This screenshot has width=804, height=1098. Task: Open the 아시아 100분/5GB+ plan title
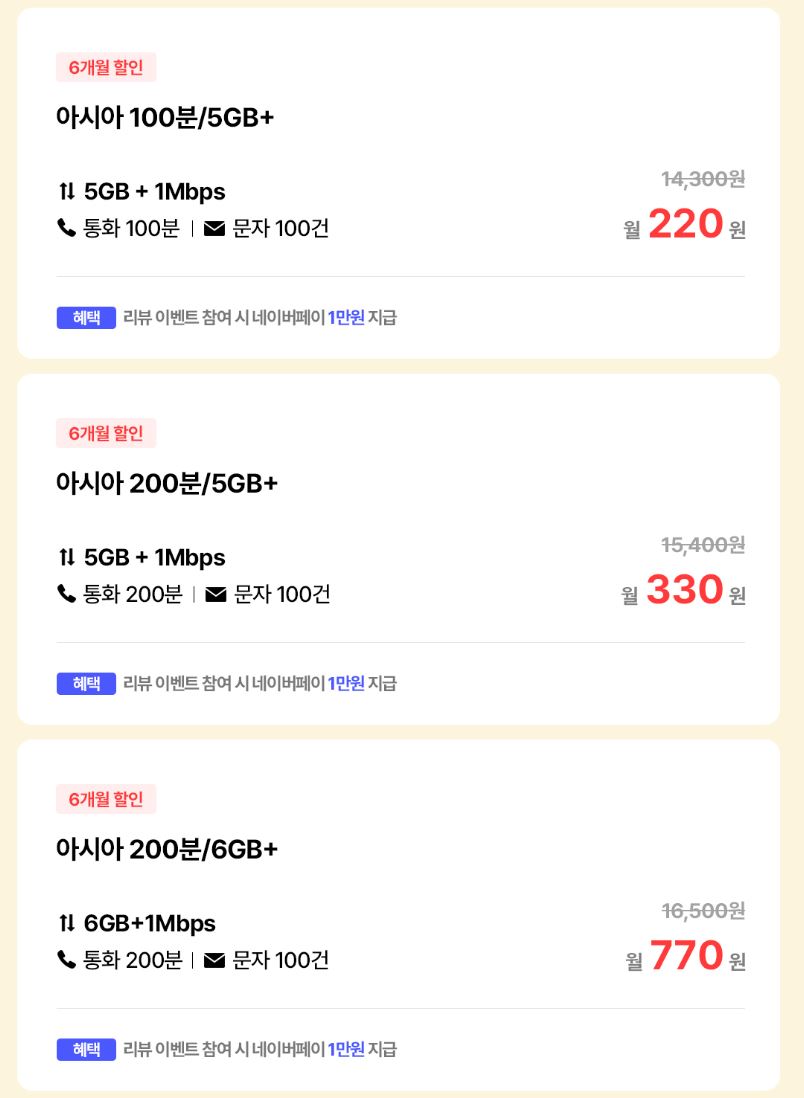(165, 118)
